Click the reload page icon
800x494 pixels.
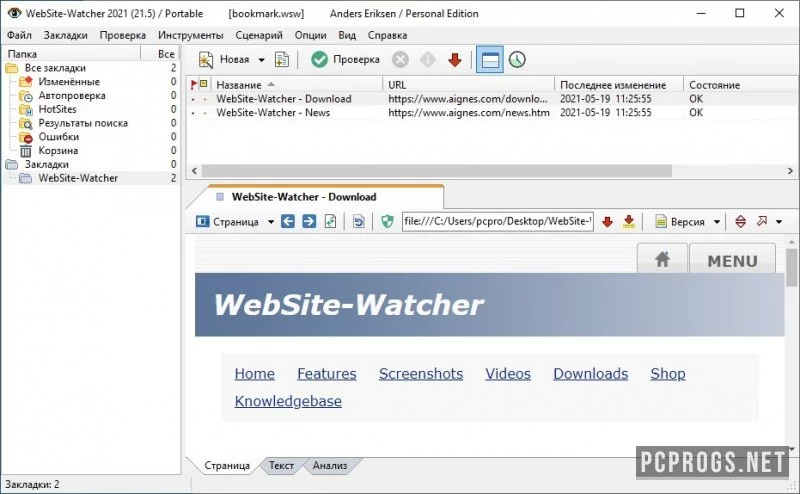[x=331, y=221]
